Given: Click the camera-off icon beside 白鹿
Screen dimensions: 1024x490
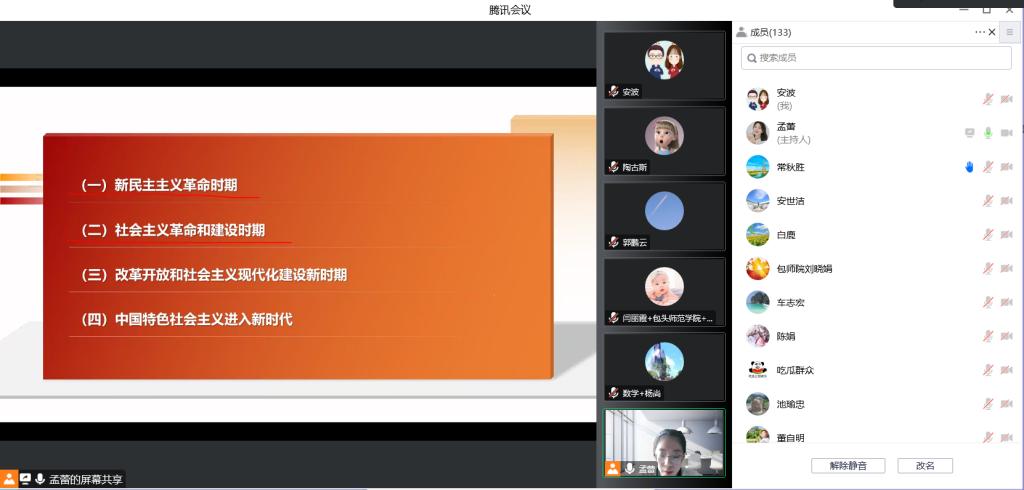Looking at the screenshot, I should [1006, 235].
